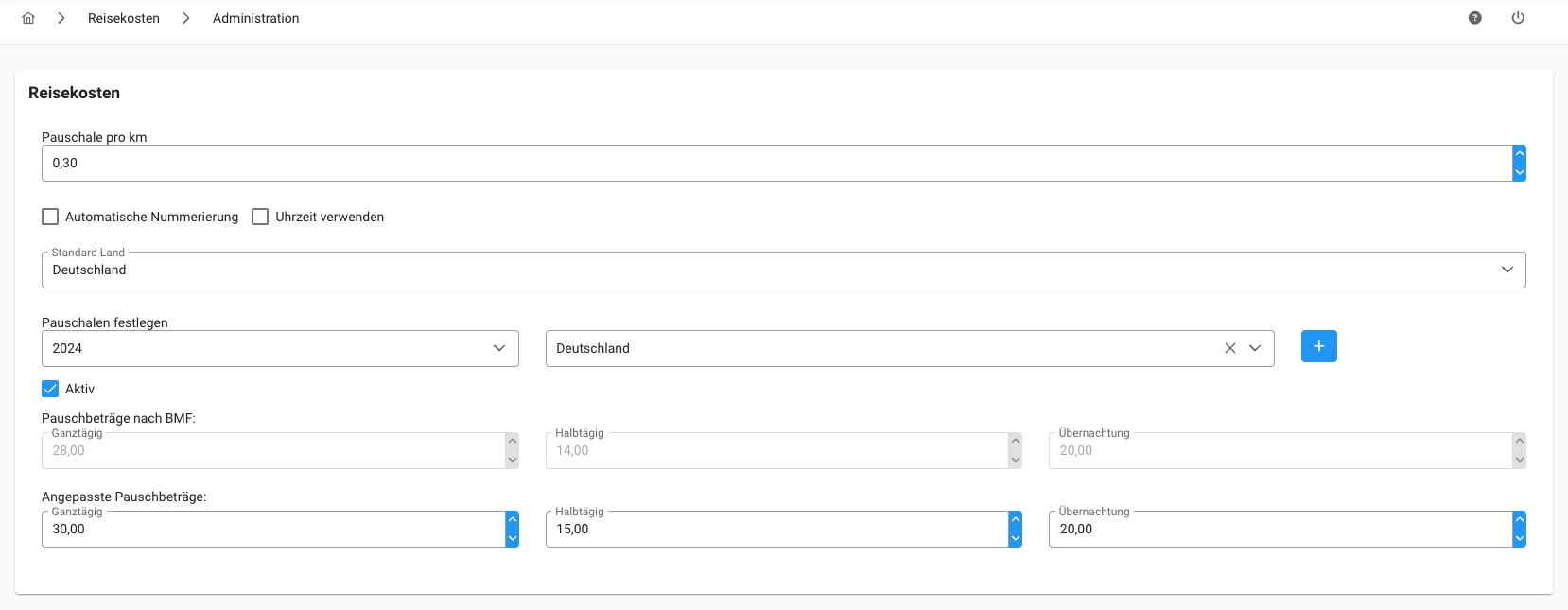
Task: Decrease Pauschale pro km with down arrow
Action: pos(1519,172)
